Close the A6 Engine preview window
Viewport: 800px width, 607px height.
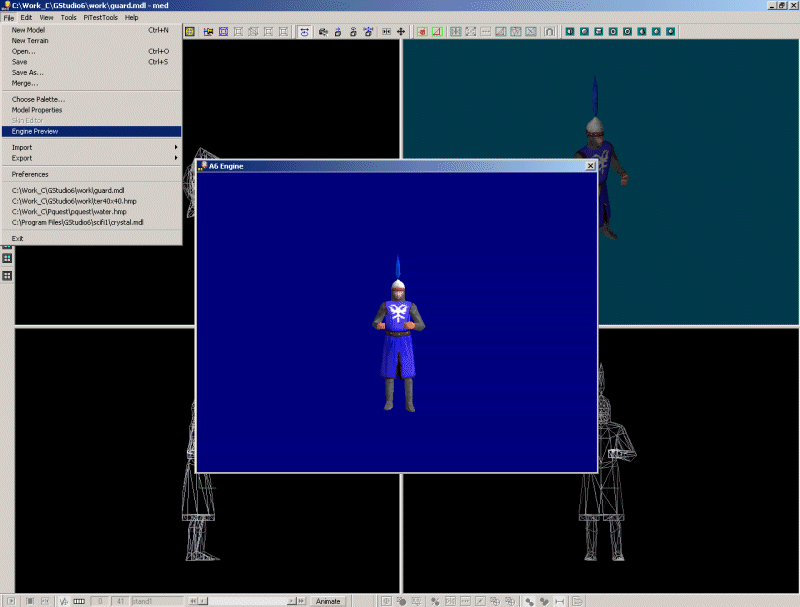590,166
